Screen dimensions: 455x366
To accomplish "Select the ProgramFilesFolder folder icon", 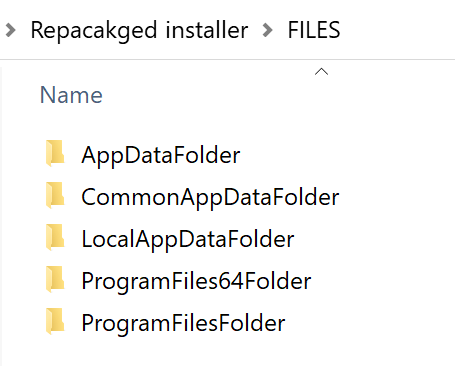I will click(55, 321).
